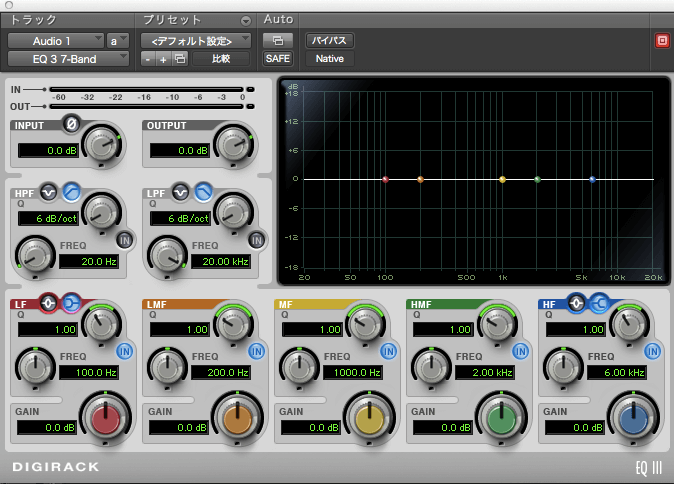Viewport: 674px width, 484px height.
Task: Click the green HMF gain knob
Action: point(501,418)
